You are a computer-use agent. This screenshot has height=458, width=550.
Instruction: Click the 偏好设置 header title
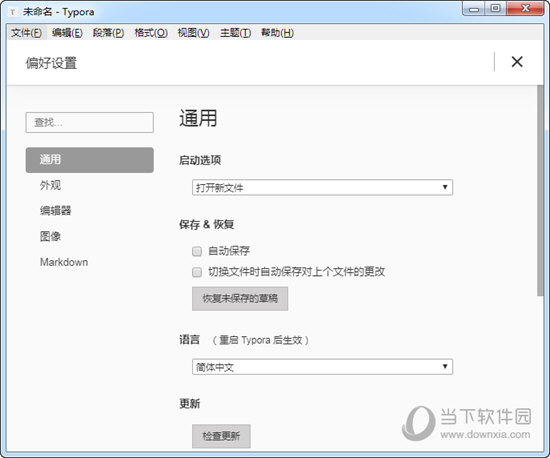(x=51, y=63)
